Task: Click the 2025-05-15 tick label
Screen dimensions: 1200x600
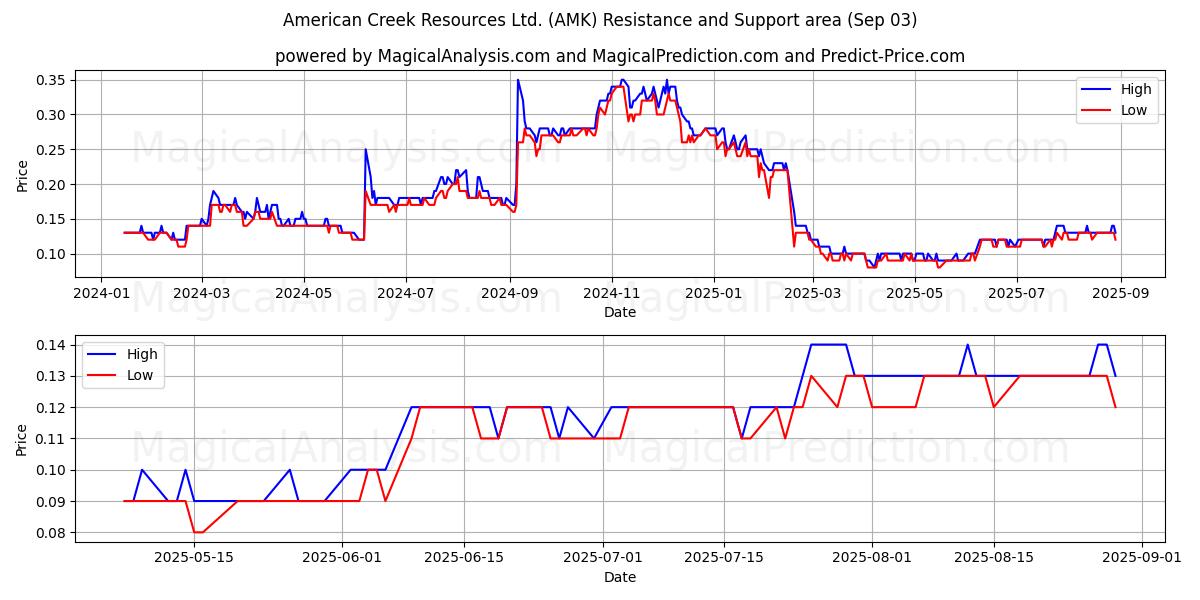Action: click(194, 558)
